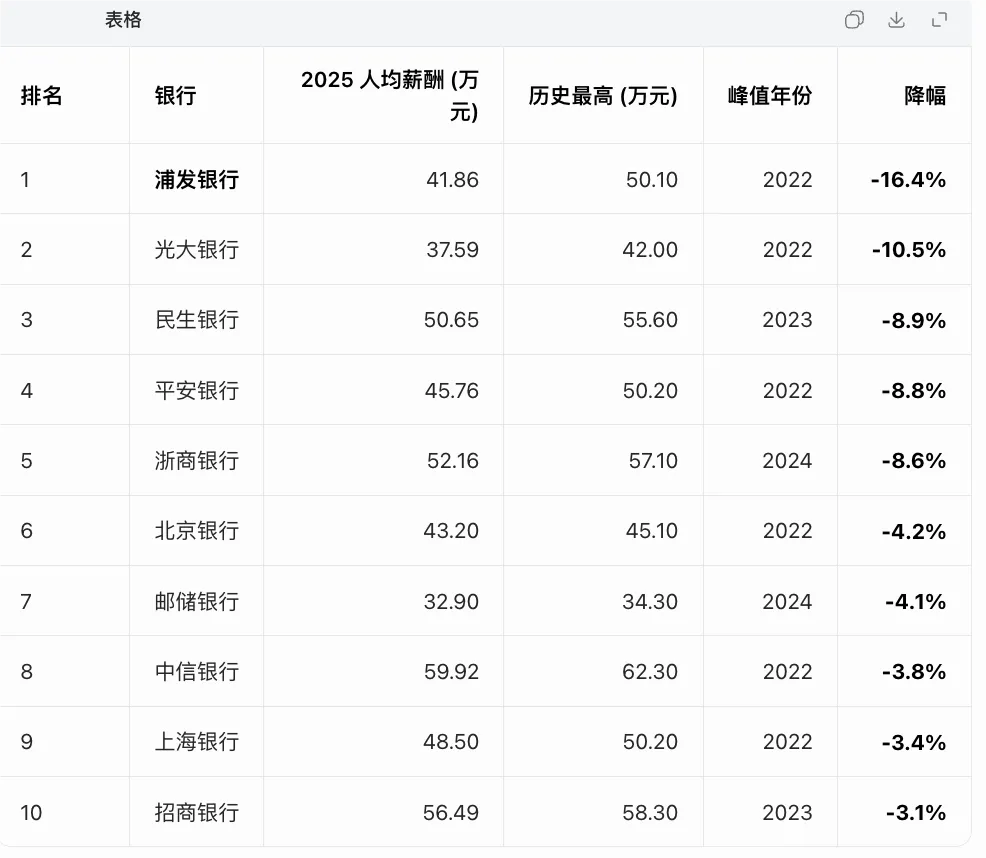The image size is (986, 858).
Task: Click the 上海银行 cell
Action: [197, 742]
